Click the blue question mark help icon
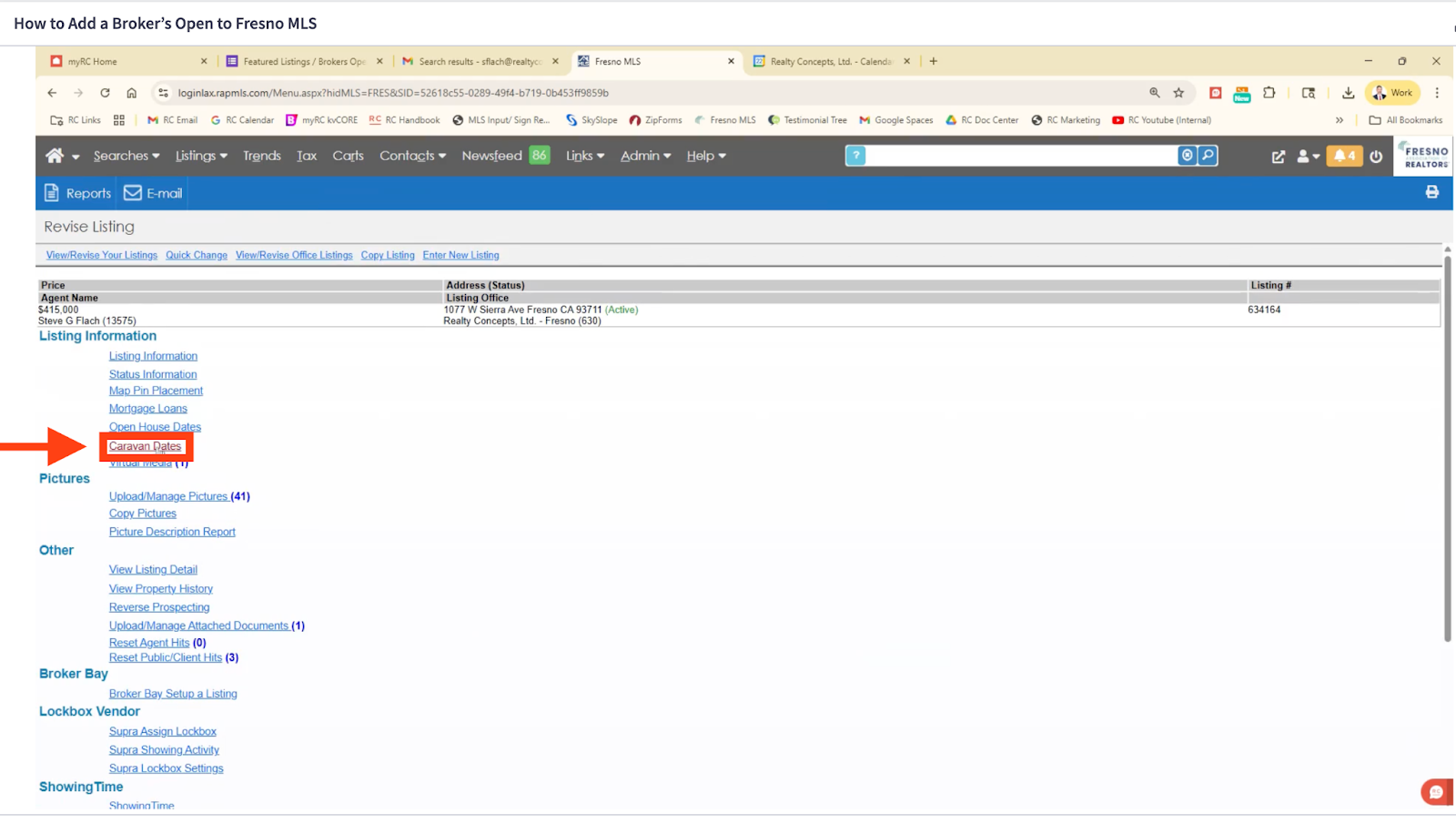 pos(855,156)
